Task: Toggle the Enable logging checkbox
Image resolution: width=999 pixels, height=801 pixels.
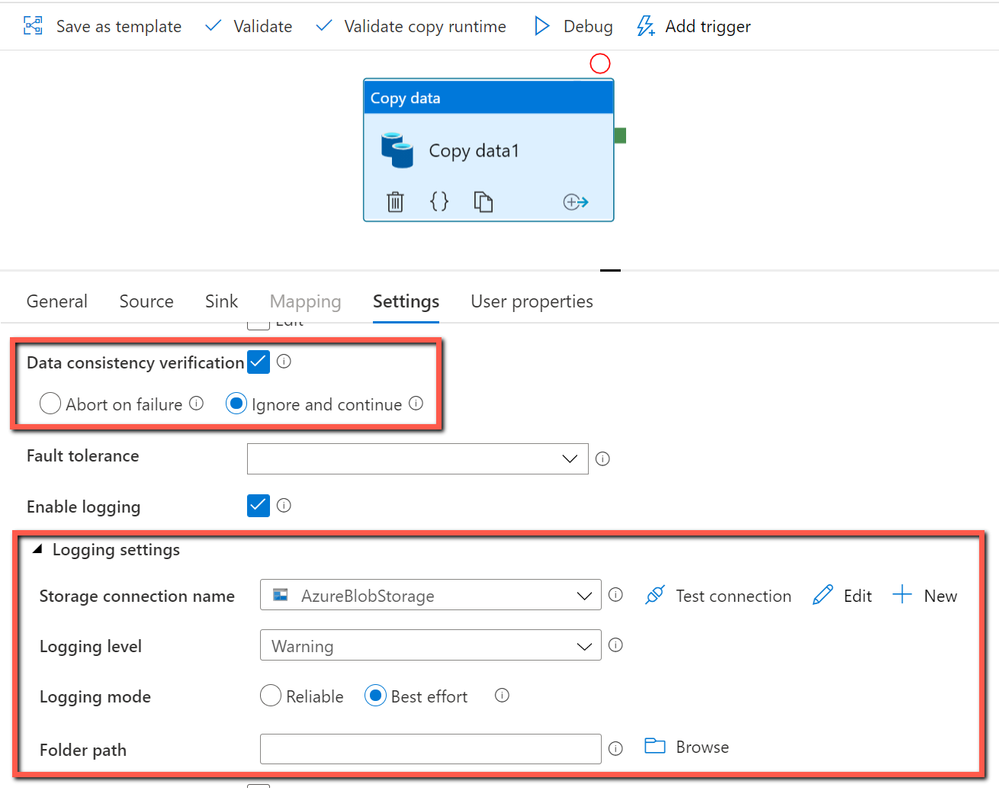Action: (258, 505)
